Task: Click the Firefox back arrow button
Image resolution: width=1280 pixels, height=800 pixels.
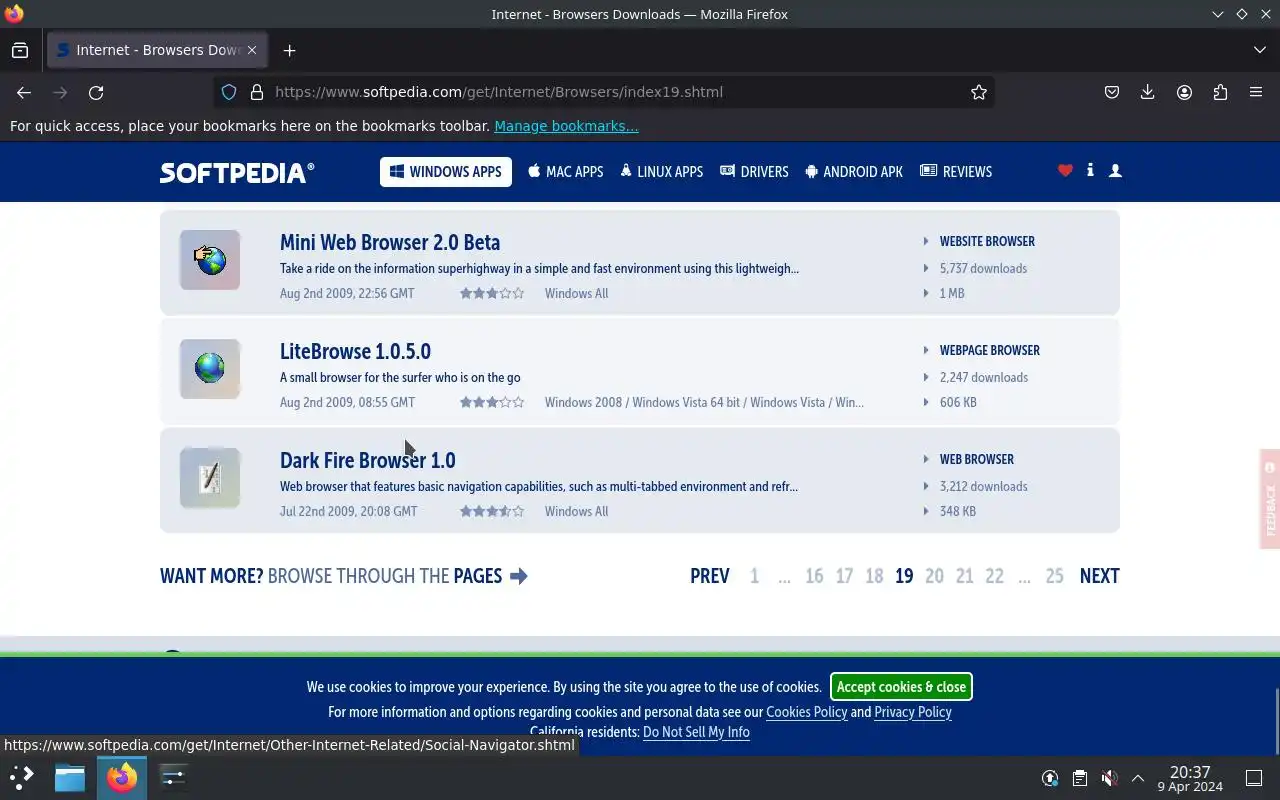Action: tap(24, 92)
